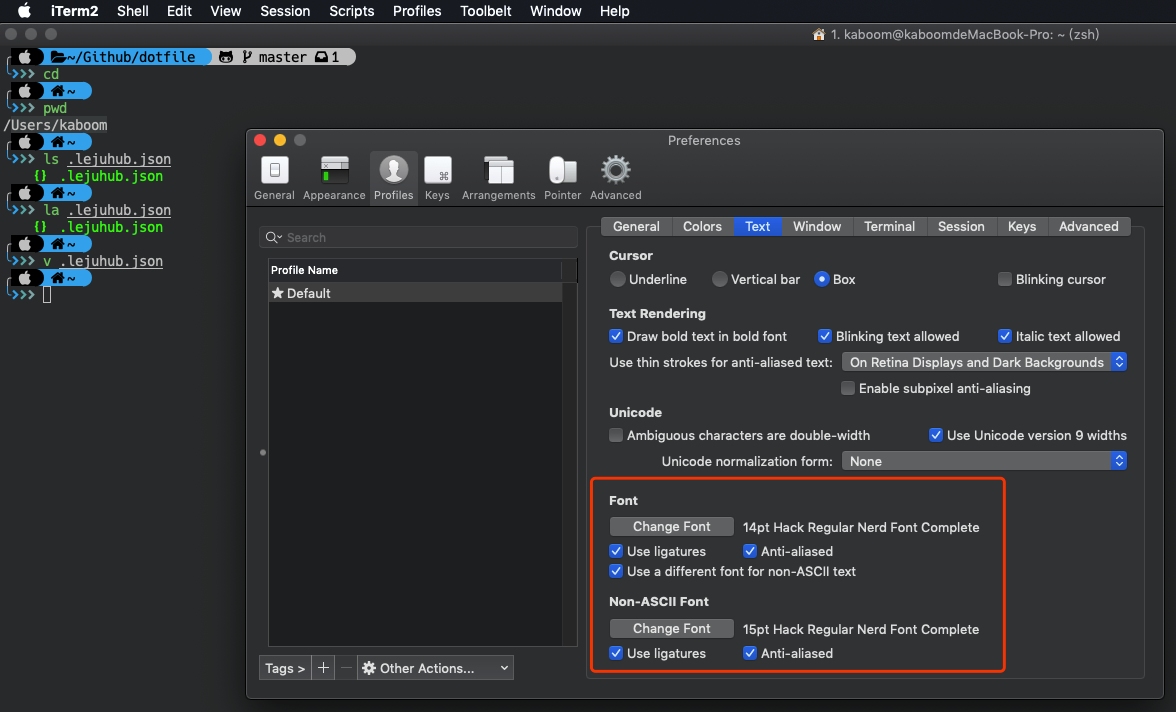Click Change Font button for Non-ASCII Font
This screenshot has height=712, width=1176.
click(x=671, y=628)
